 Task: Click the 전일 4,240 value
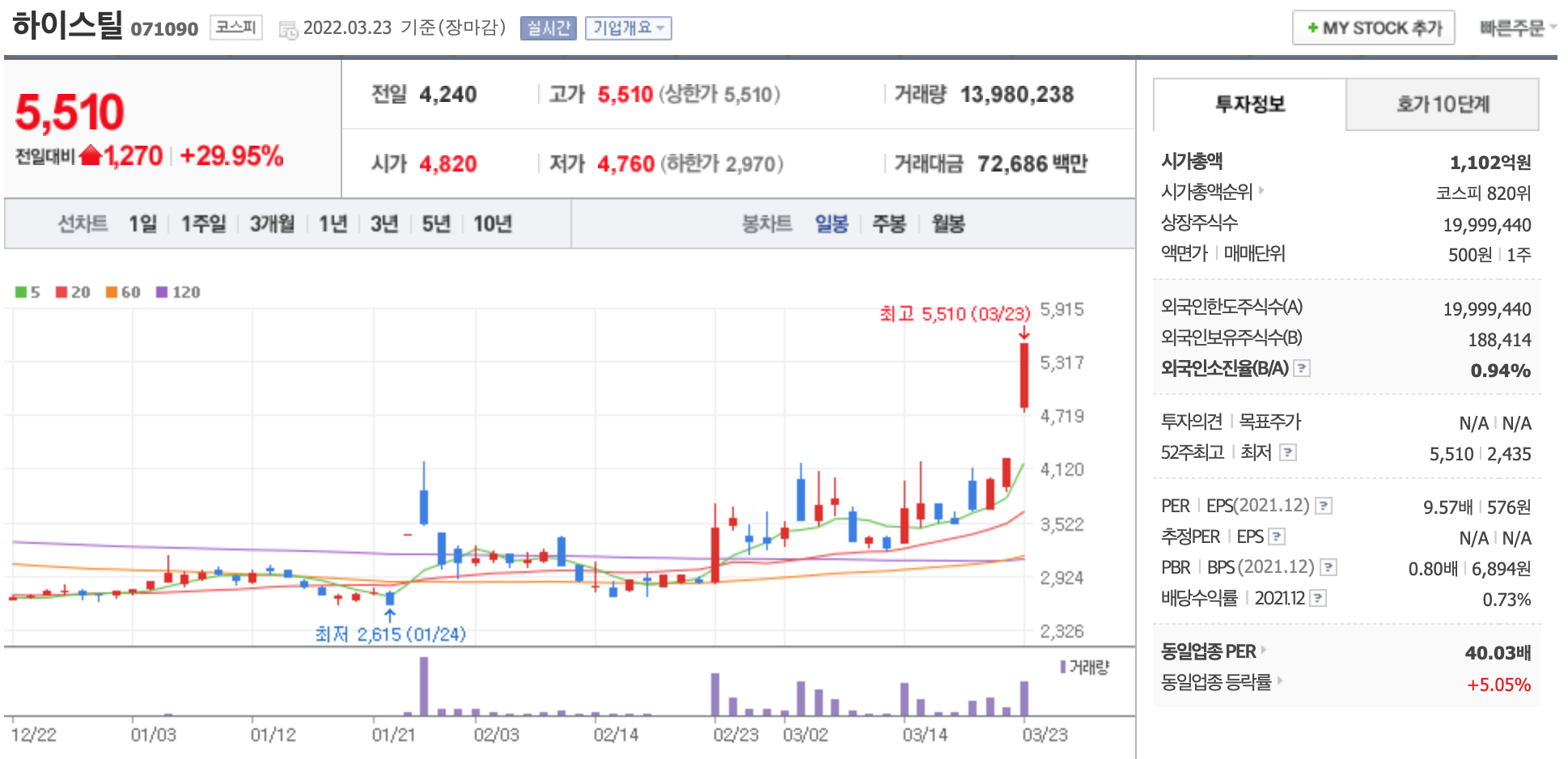pyautogui.click(x=447, y=95)
